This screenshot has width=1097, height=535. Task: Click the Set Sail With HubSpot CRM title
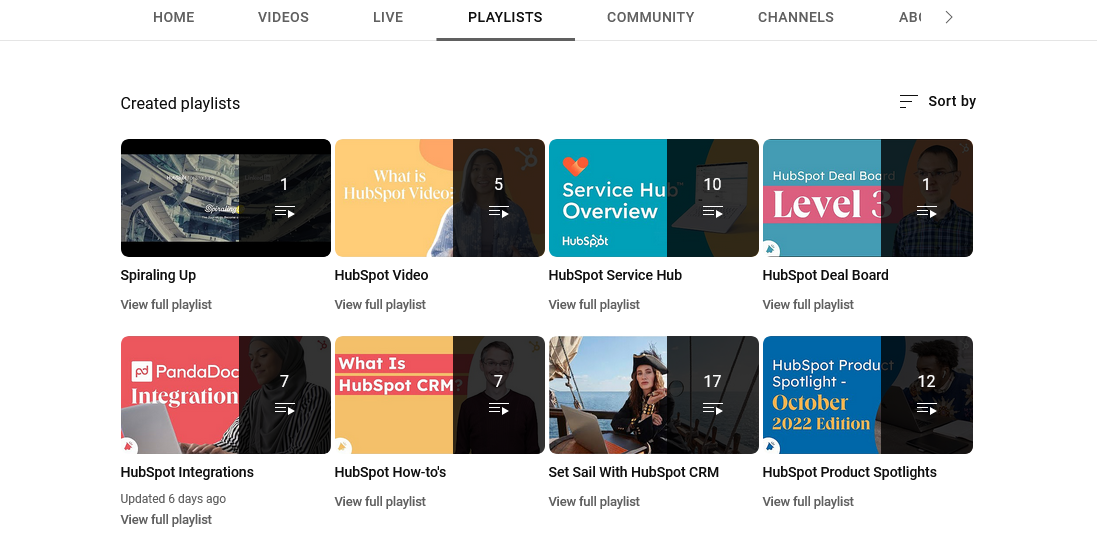tap(634, 473)
